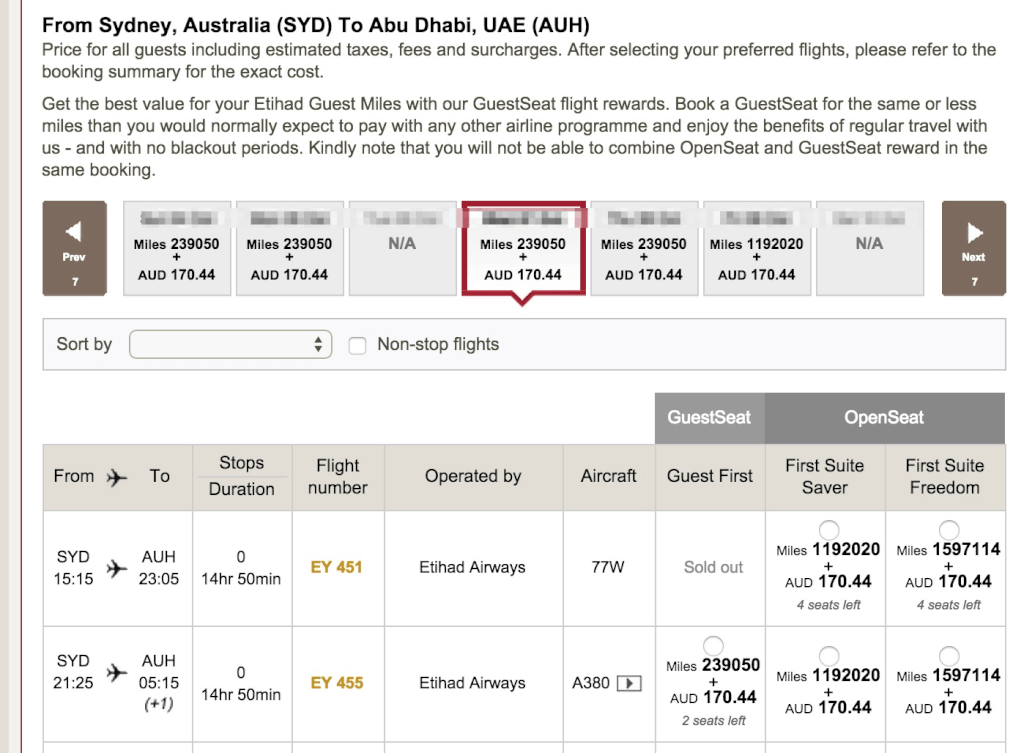Click plane icon in EY 455 row
1024x753 pixels.
coord(117,672)
